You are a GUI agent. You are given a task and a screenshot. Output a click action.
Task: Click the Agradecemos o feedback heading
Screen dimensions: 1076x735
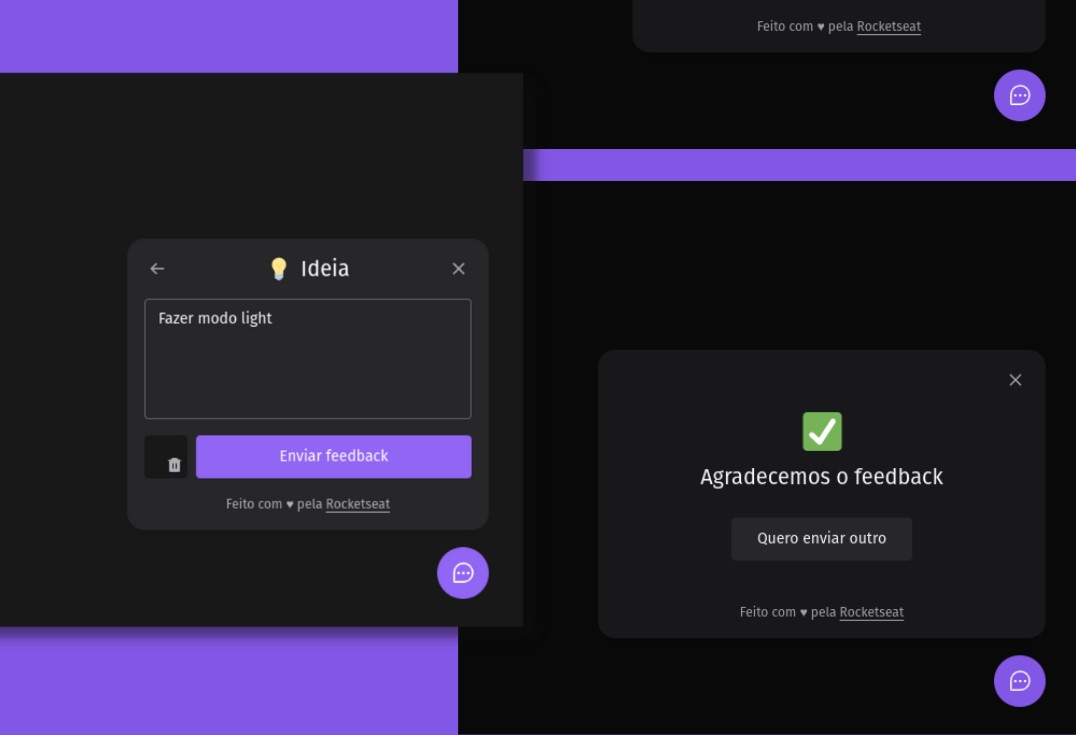821,477
